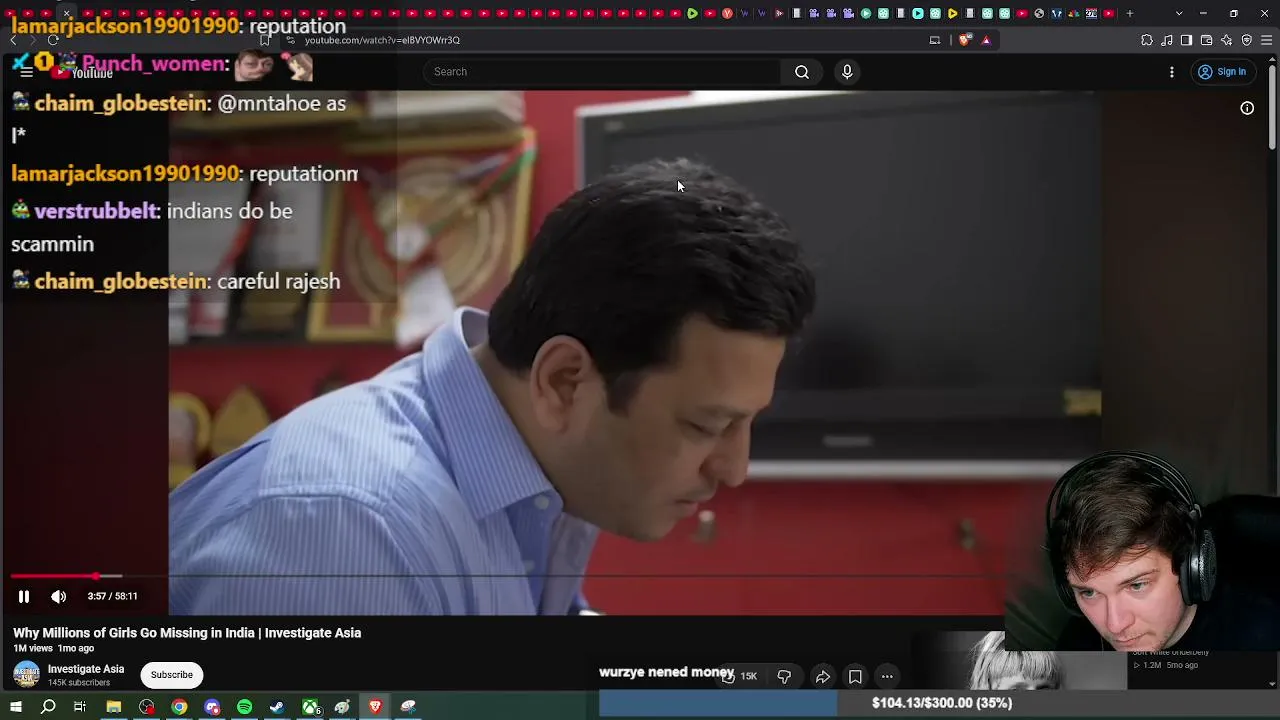Open the browser hamburger main menu
Viewport: 1280px width, 720px height.
1267,40
